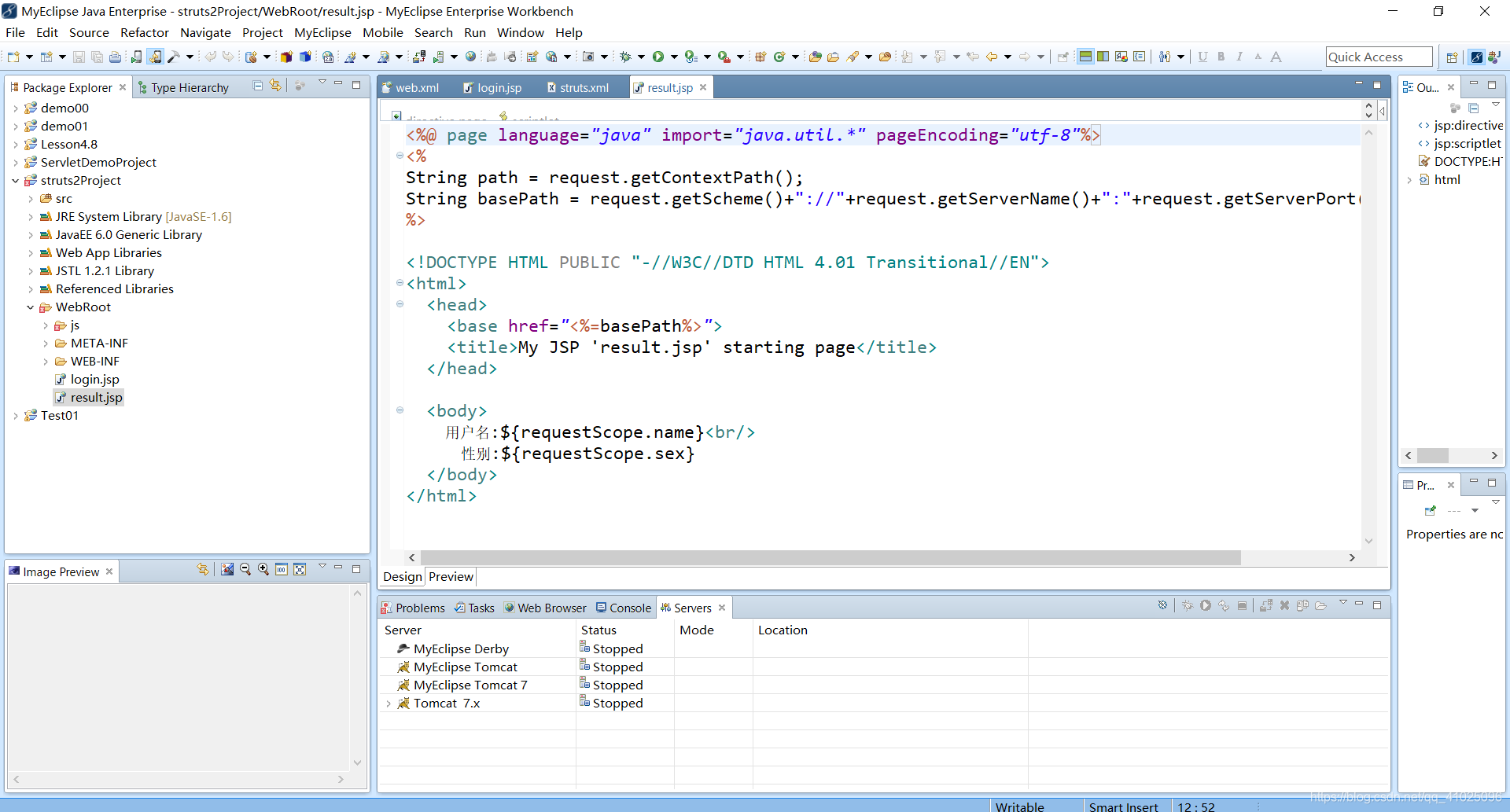Screen dimensions: 1510x812
Task: Open the Refactor menu
Action: [x=145, y=32]
